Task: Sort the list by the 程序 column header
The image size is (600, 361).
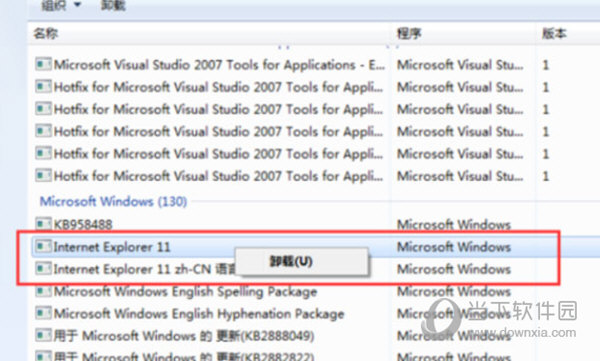Action: [409, 33]
